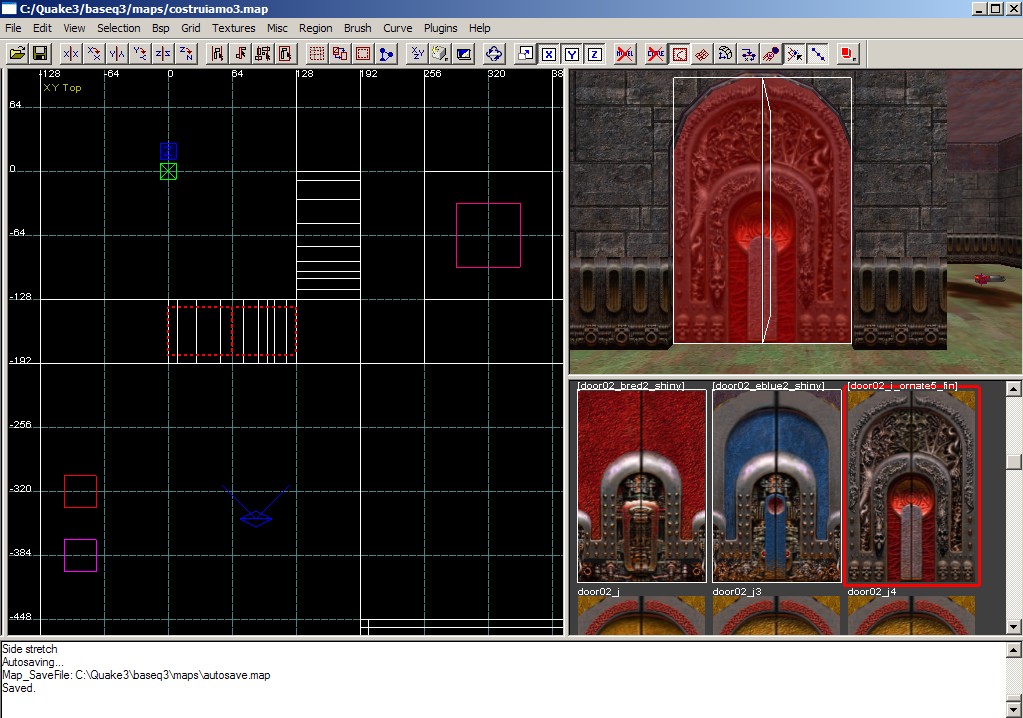Click the 'Saved.' console line
This screenshot has width=1023, height=718.
pyautogui.click(x=19, y=688)
